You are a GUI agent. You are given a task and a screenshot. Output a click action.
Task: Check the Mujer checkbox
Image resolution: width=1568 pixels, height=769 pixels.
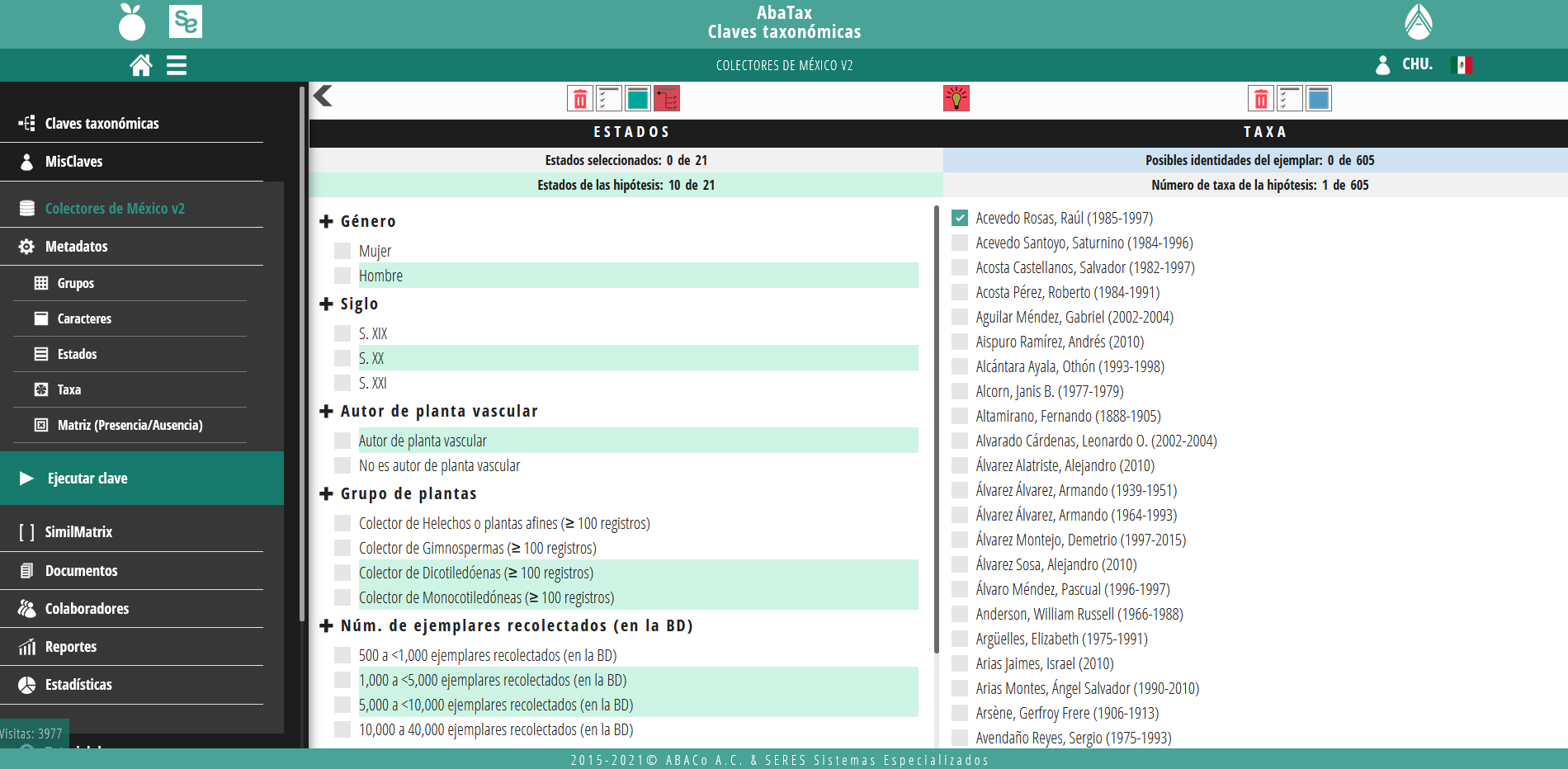342,251
